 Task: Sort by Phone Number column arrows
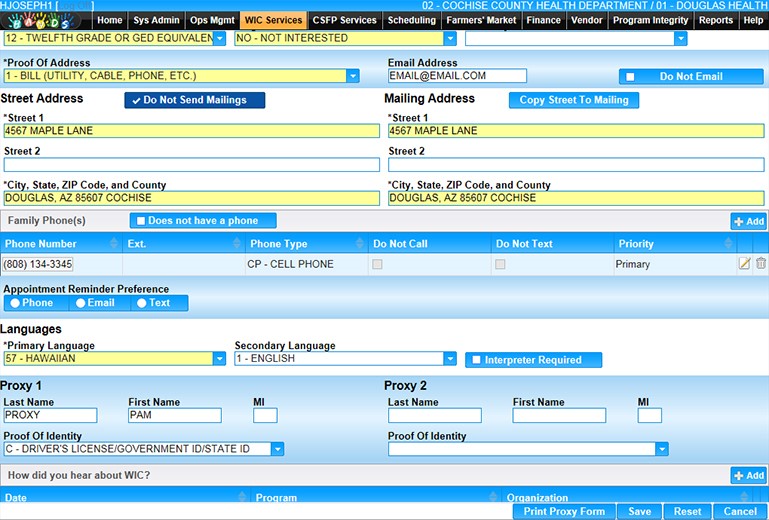pos(114,244)
